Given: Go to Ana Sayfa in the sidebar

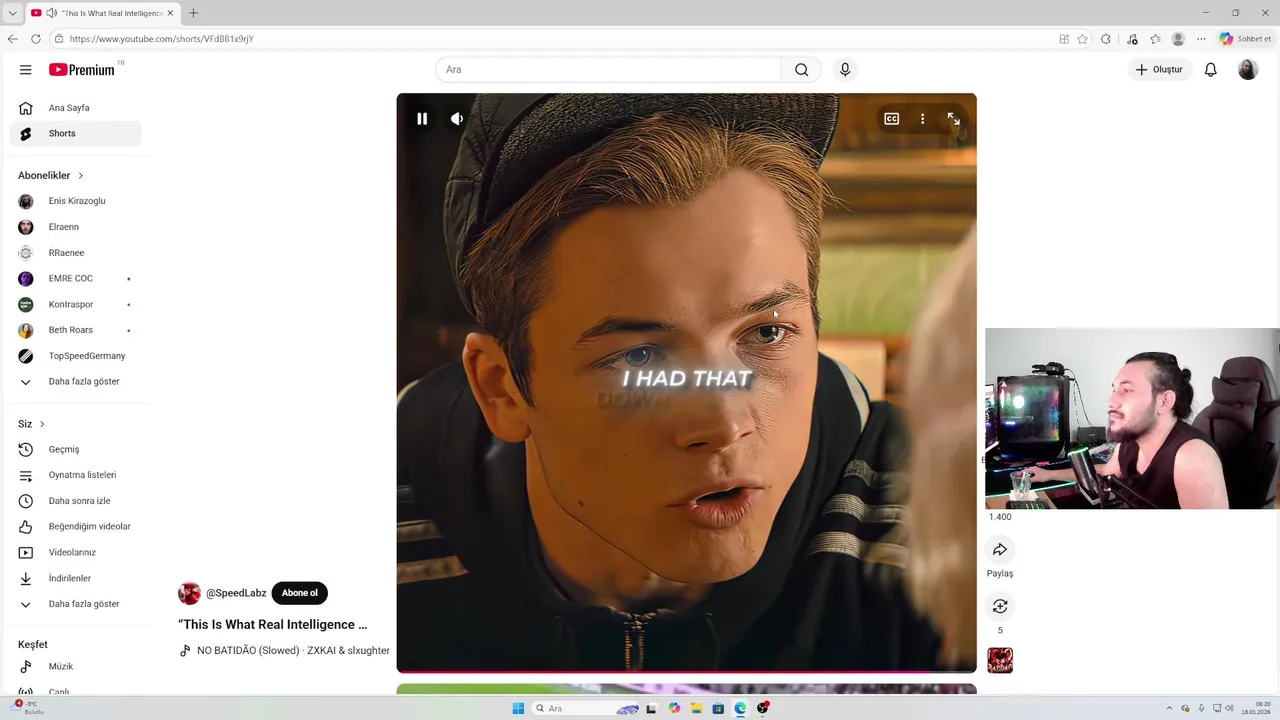Looking at the screenshot, I should (x=76, y=108).
